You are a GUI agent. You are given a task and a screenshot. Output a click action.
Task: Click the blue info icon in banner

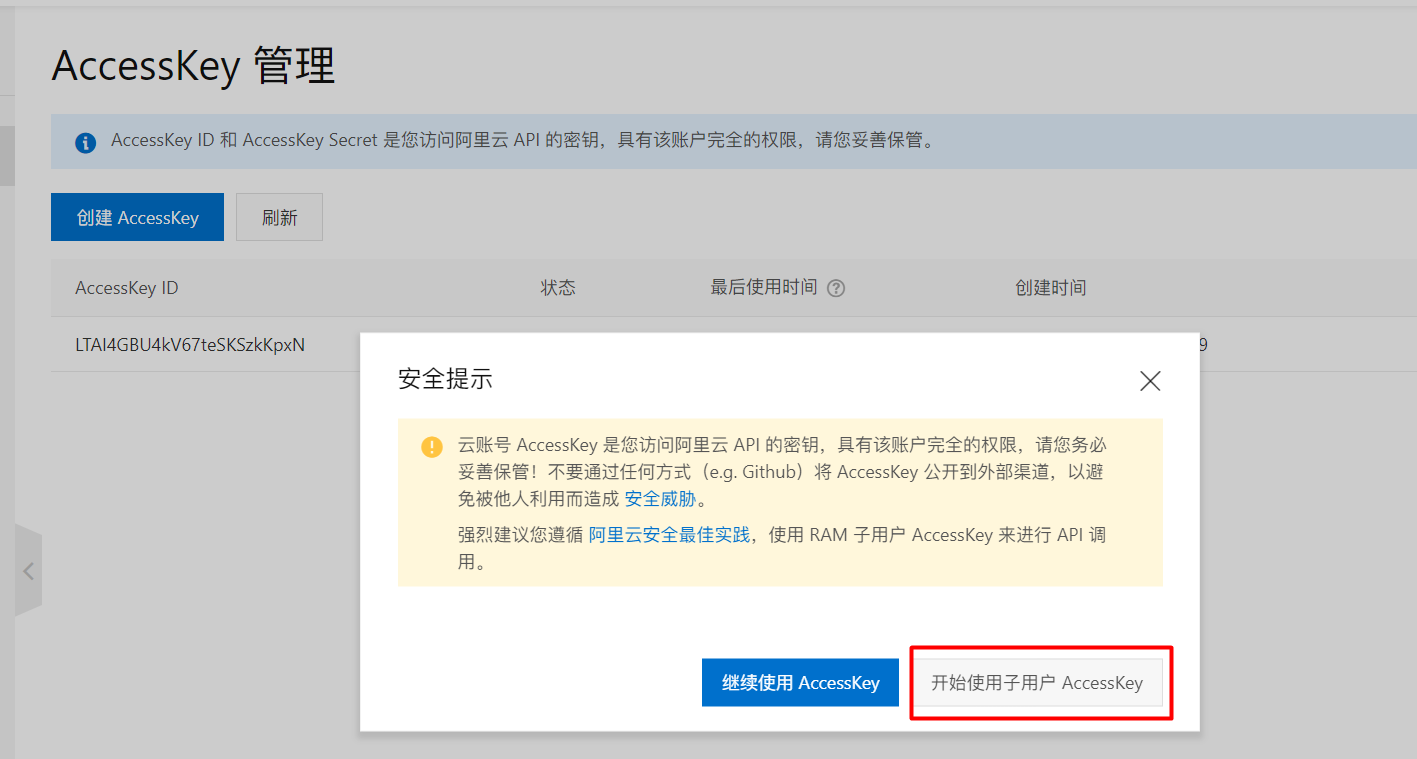coord(86,142)
